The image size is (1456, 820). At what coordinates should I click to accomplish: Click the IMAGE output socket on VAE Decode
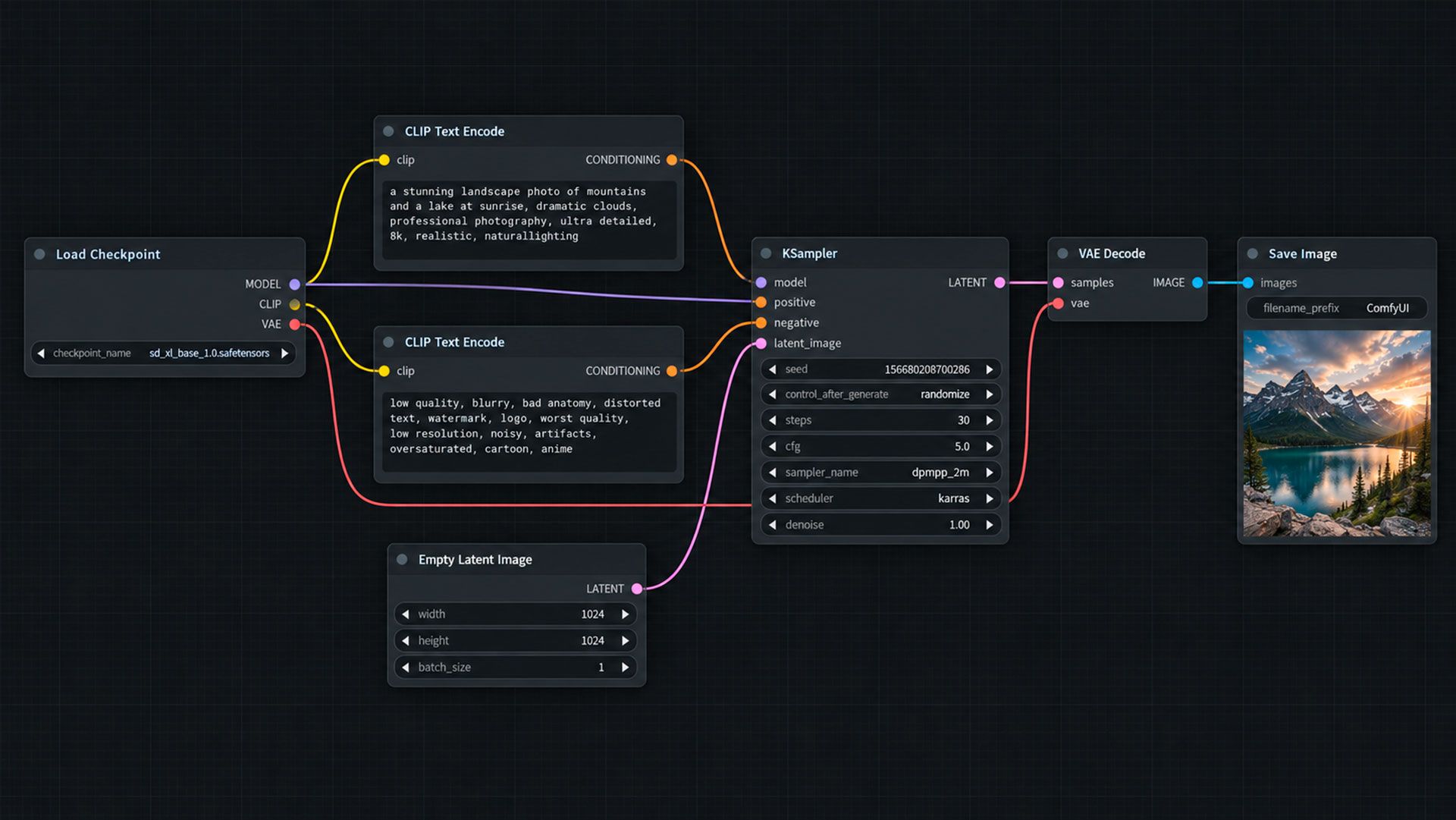click(x=1197, y=283)
